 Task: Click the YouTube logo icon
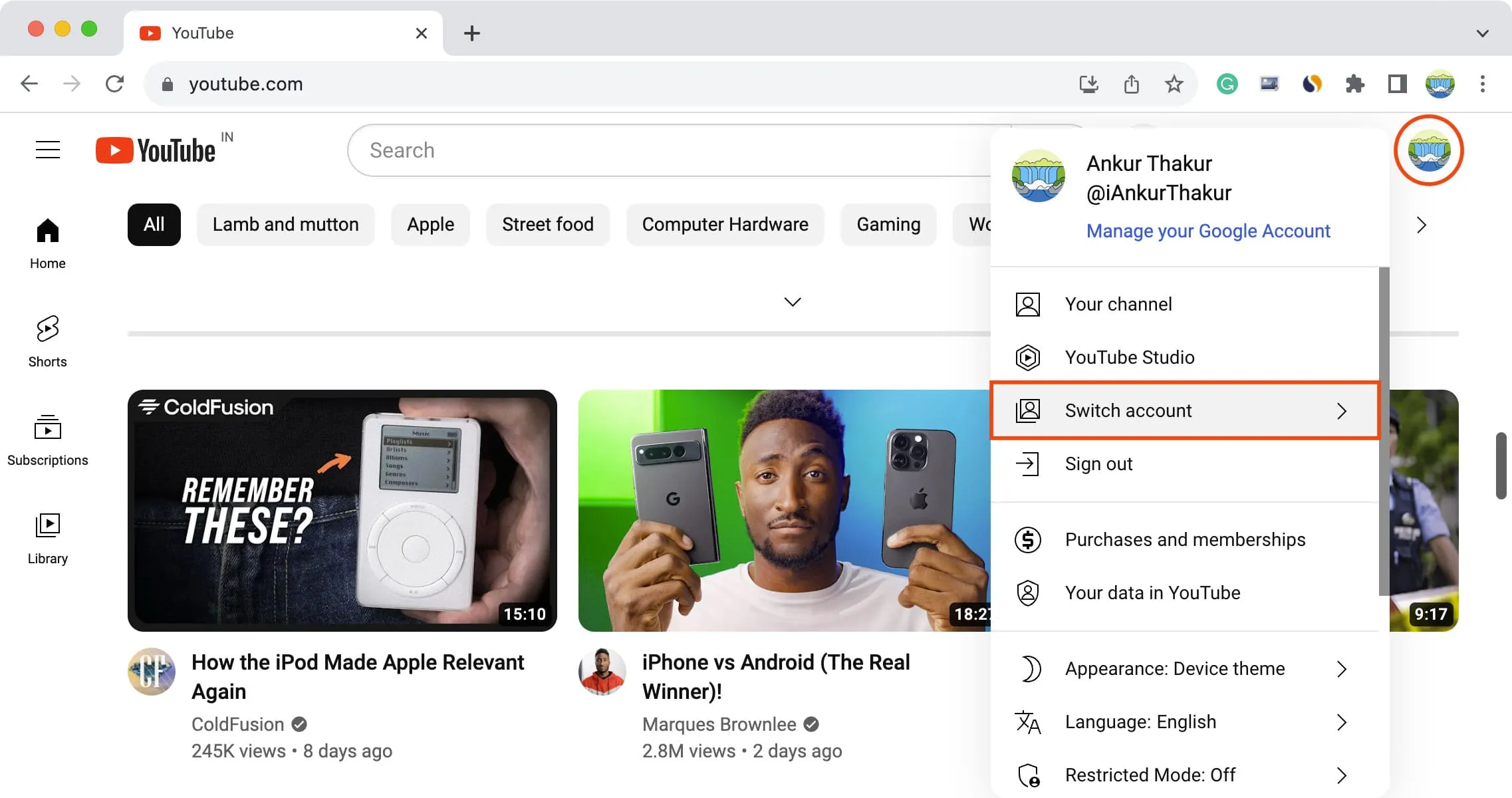coord(113,151)
